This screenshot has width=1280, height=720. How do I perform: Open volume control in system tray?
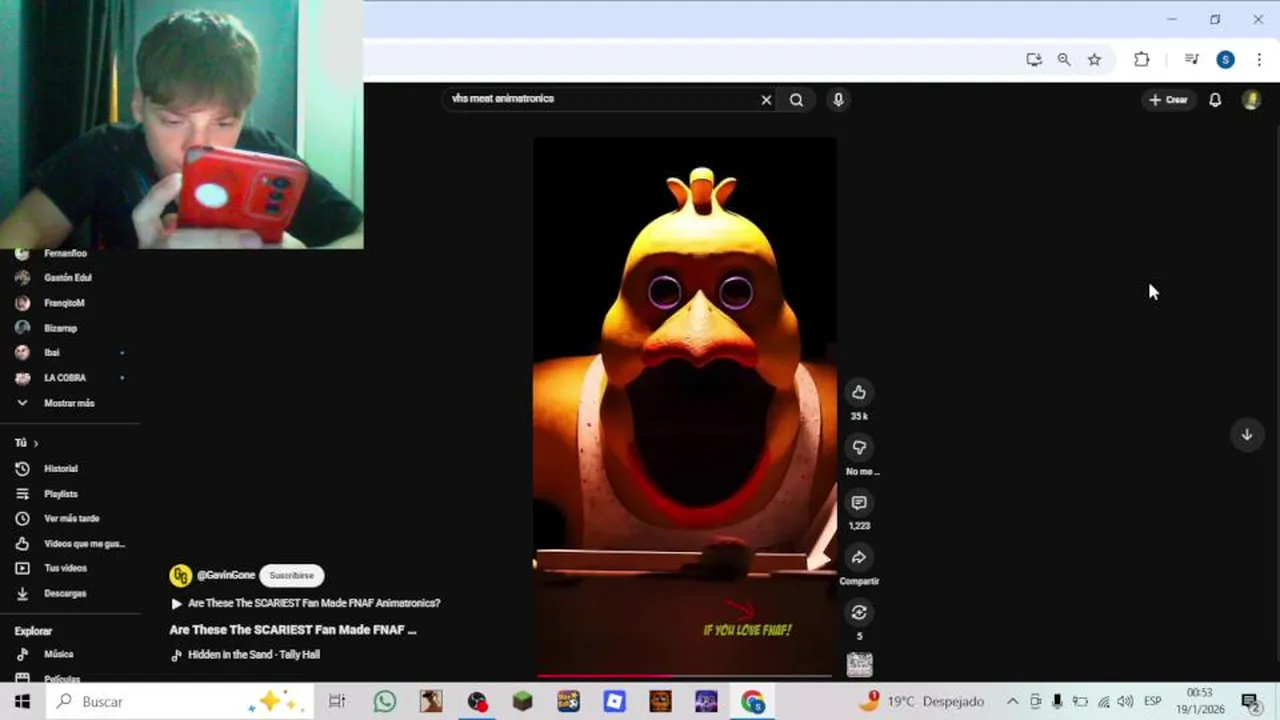[1125, 701]
